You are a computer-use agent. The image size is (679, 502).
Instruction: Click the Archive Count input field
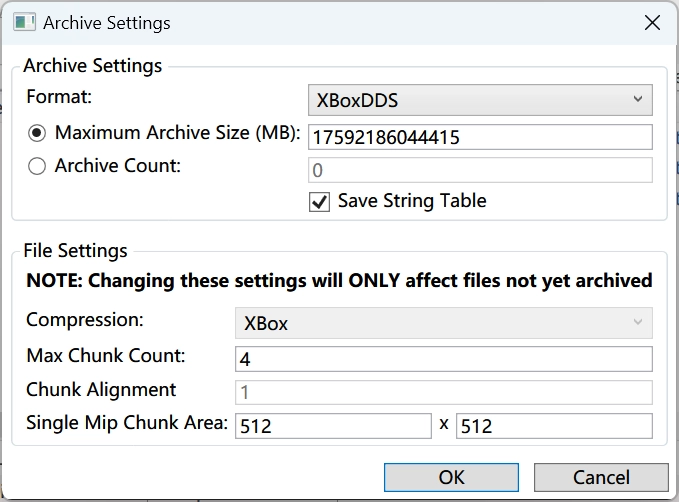tap(480, 170)
